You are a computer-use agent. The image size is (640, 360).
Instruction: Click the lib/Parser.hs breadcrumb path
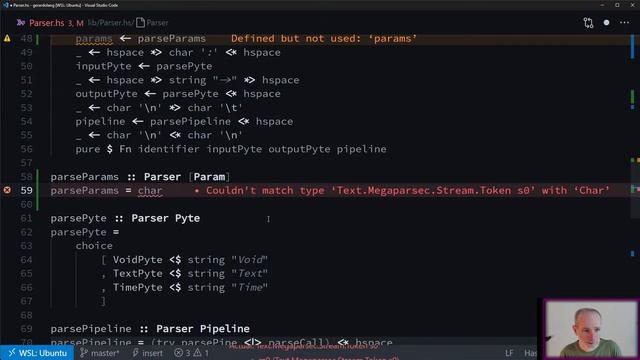tap(110, 23)
